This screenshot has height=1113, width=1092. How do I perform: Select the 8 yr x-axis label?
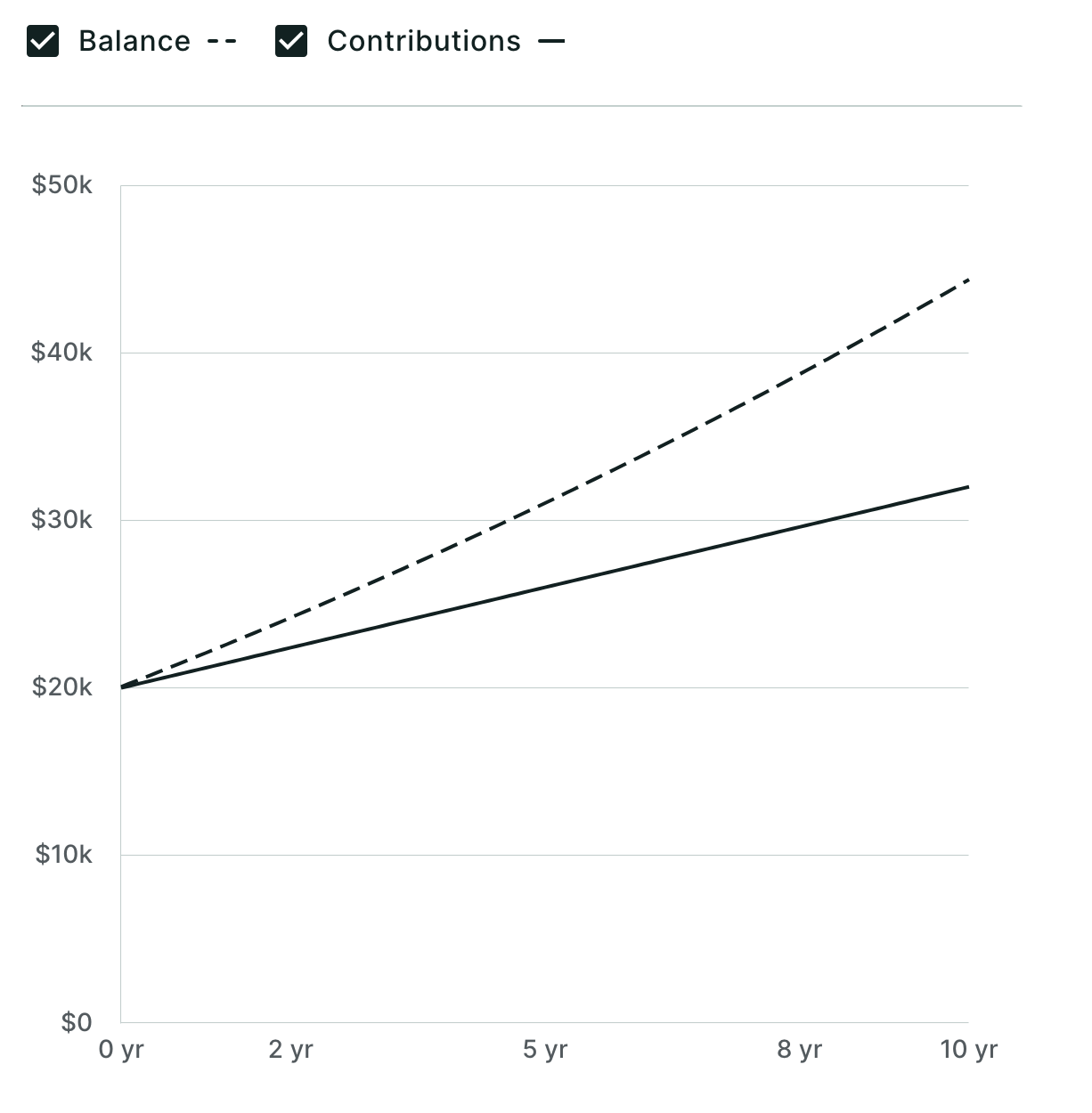click(799, 1050)
